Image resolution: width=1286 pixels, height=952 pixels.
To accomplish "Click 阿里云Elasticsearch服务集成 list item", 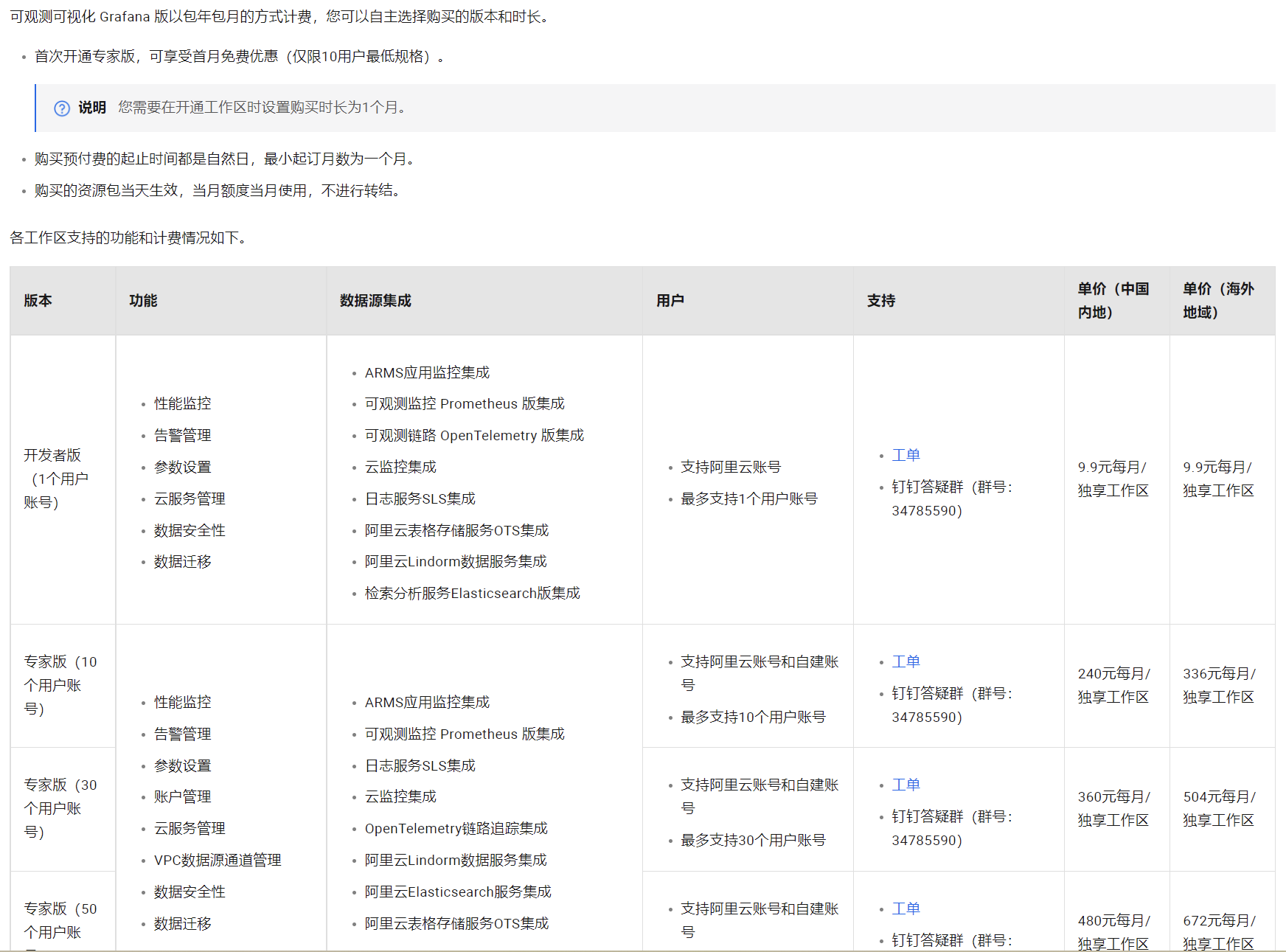I will (x=458, y=892).
